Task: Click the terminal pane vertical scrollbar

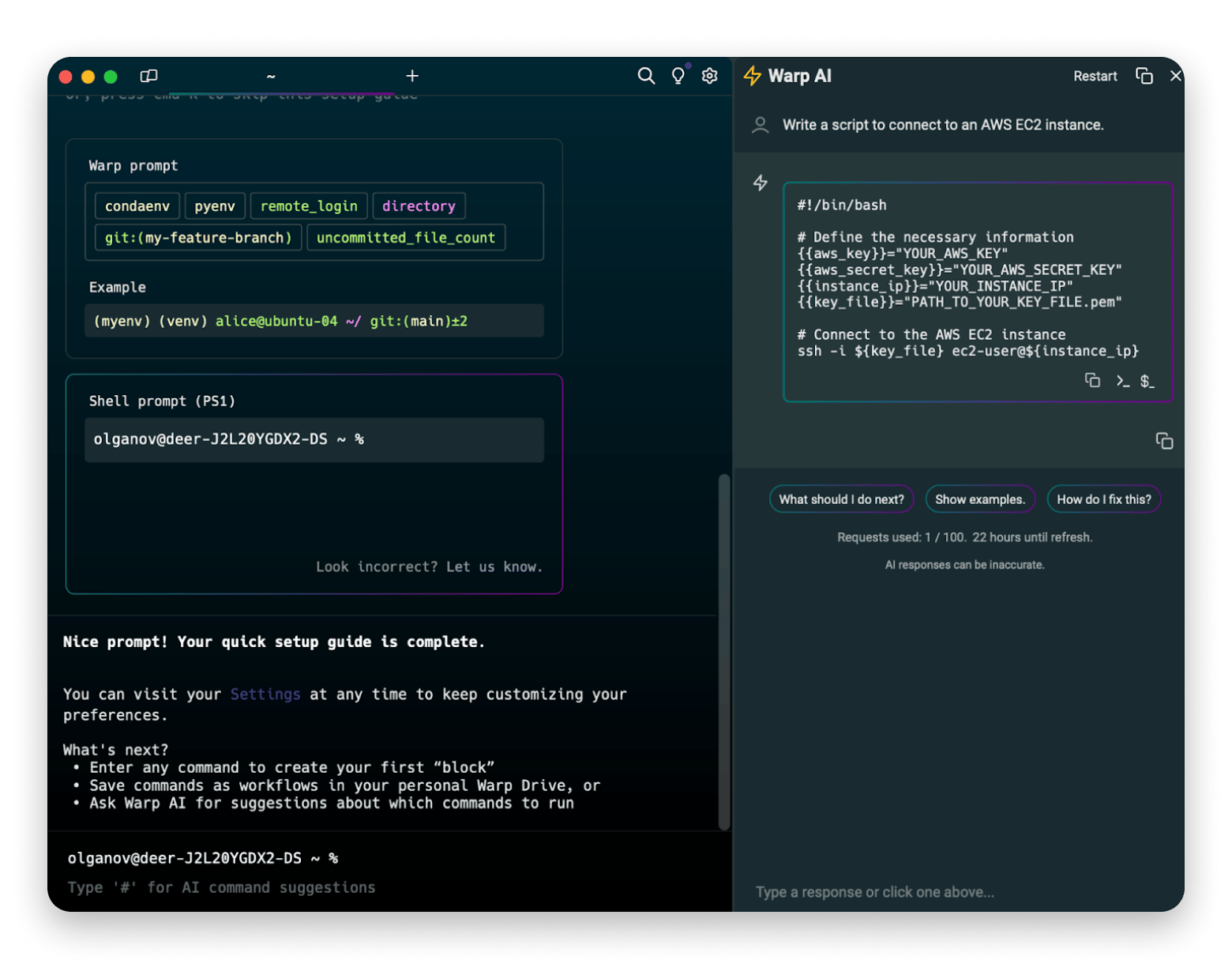Action: coord(724,652)
